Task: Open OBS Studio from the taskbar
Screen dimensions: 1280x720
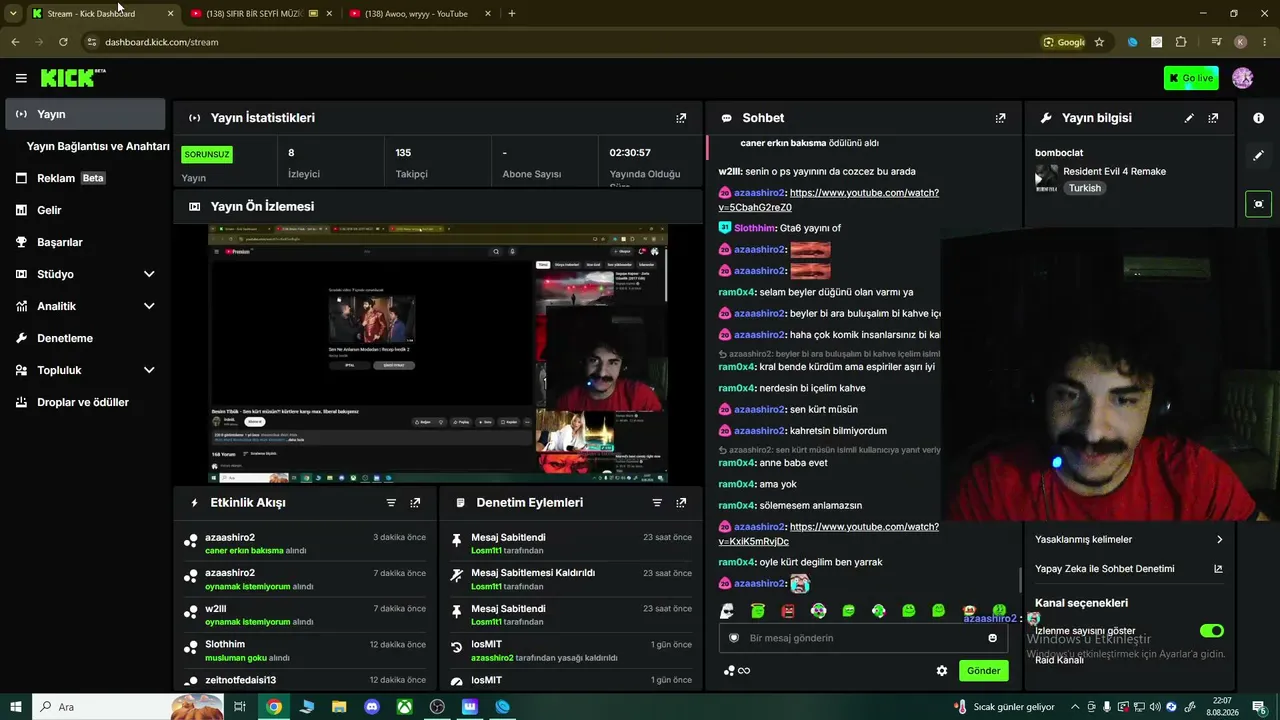Action: (437, 707)
